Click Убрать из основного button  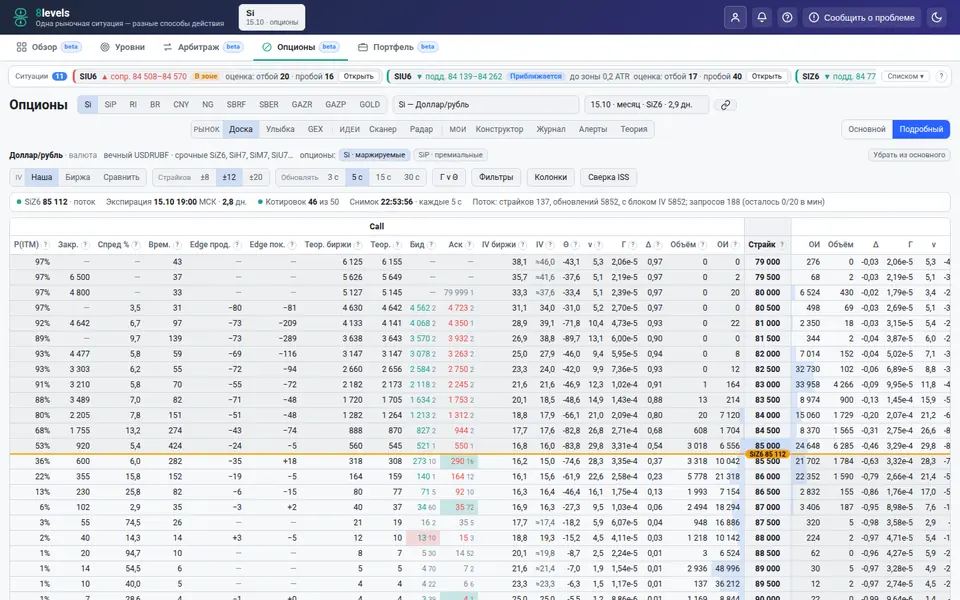(x=909, y=155)
